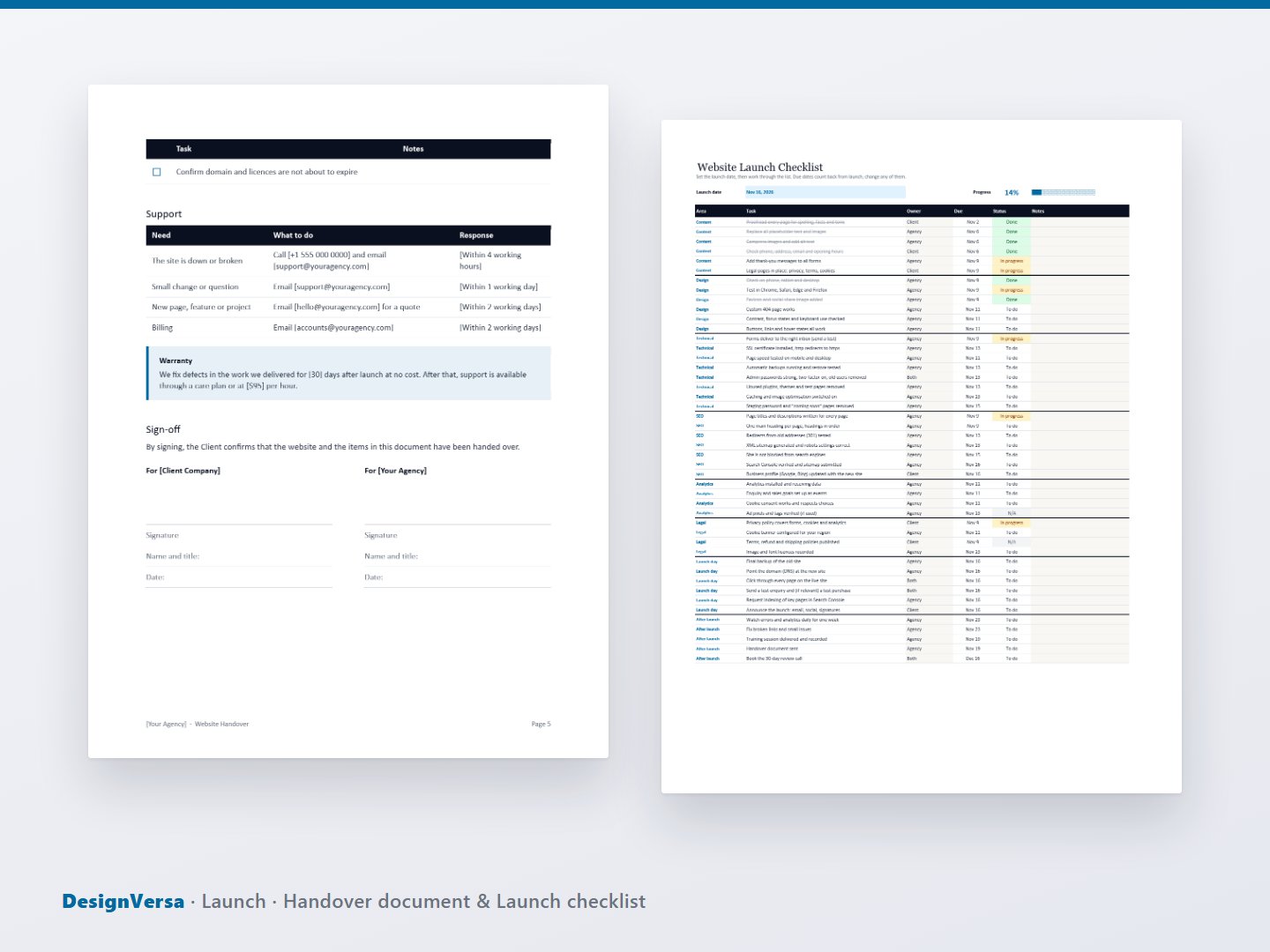
Task: Click the 'Page 5' footer text
Action: coord(541,724)
